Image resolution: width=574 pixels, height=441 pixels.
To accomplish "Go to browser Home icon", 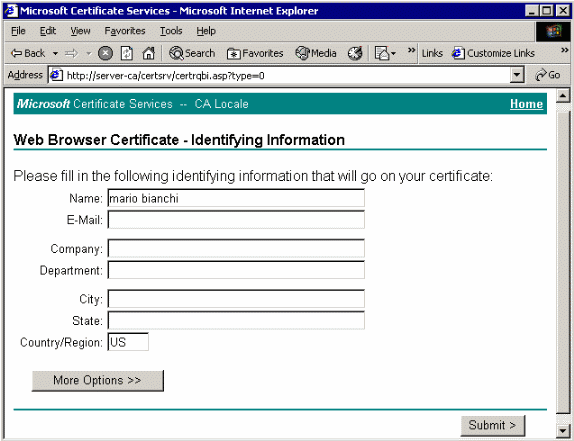I will tap(148, 53).
